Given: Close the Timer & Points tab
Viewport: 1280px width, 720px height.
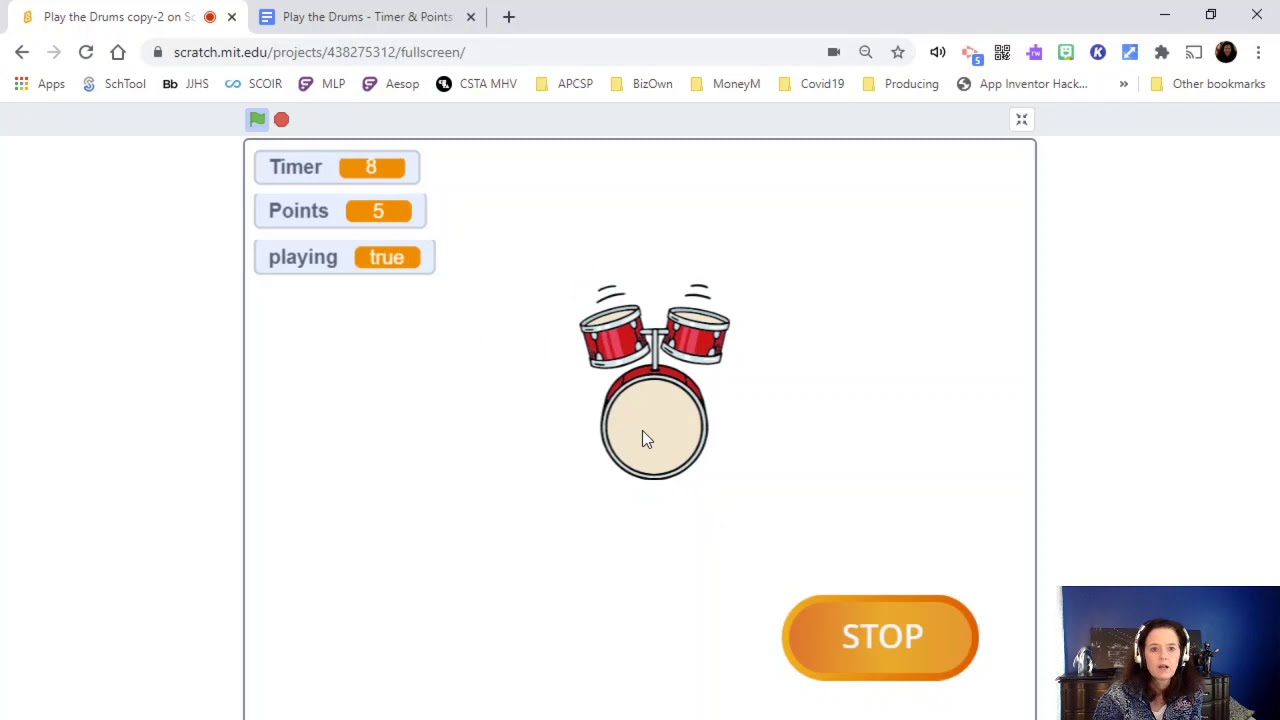Looking at the screenshot, I should click(471, 17).
